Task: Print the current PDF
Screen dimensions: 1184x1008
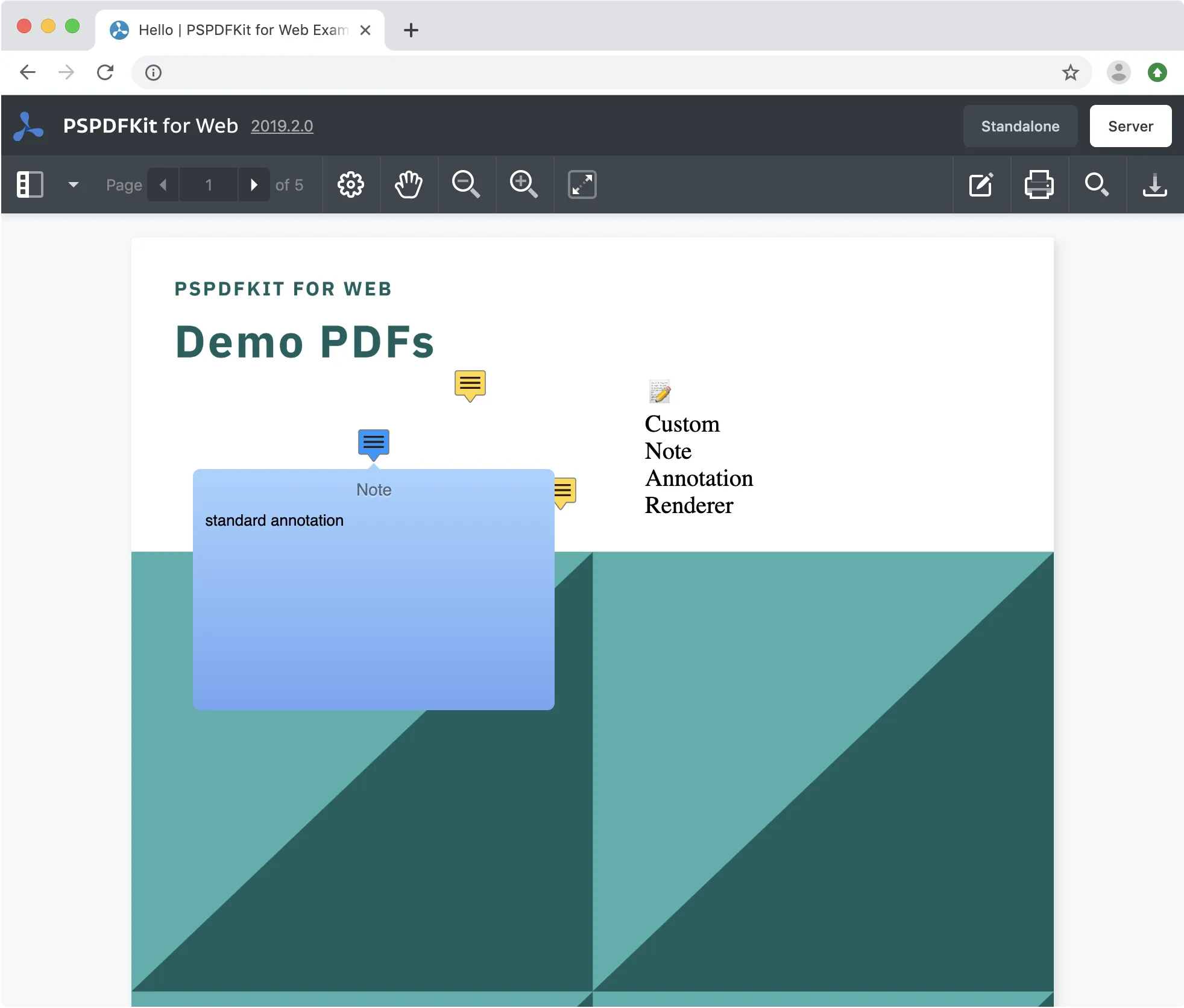Action: [1039, 184]
